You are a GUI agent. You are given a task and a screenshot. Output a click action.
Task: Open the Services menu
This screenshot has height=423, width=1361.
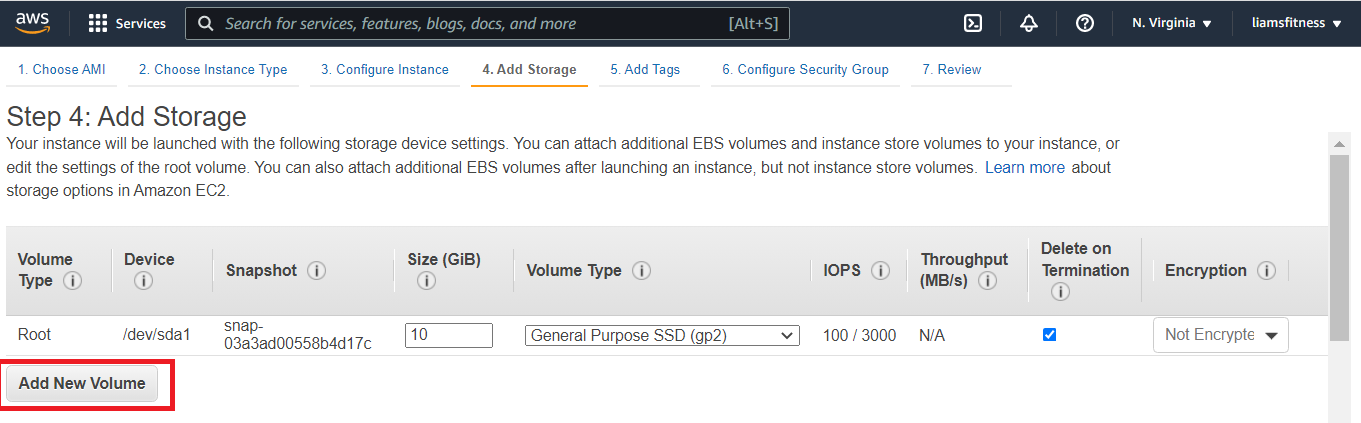coord(127,23)
